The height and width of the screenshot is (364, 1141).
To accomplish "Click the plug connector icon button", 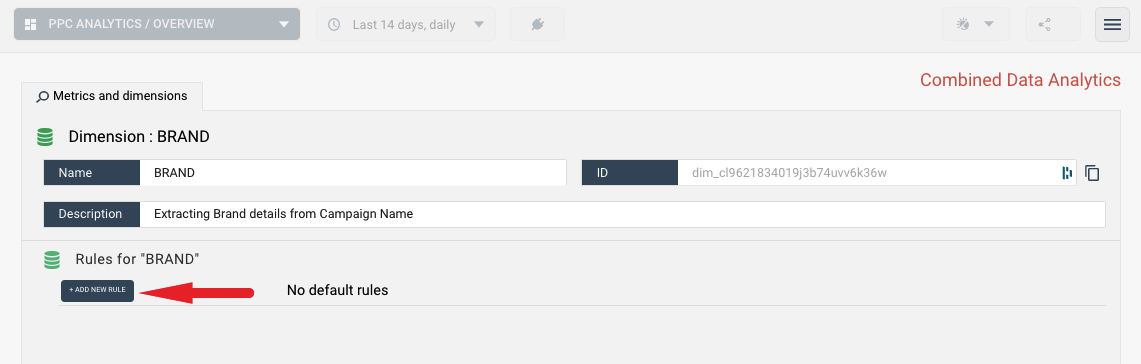I will [537, 25].
